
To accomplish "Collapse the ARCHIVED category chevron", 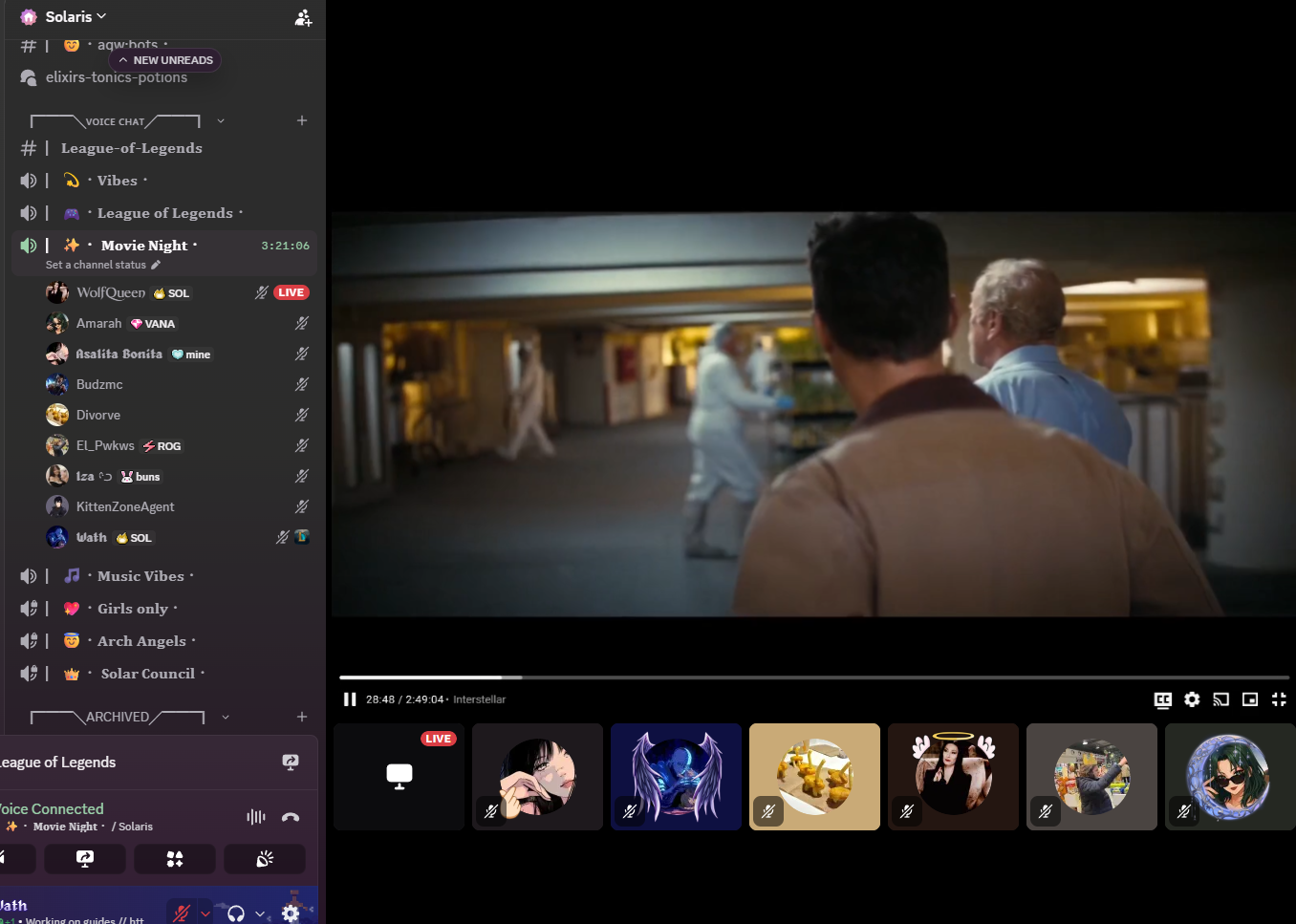I will [x=226, y=717].
